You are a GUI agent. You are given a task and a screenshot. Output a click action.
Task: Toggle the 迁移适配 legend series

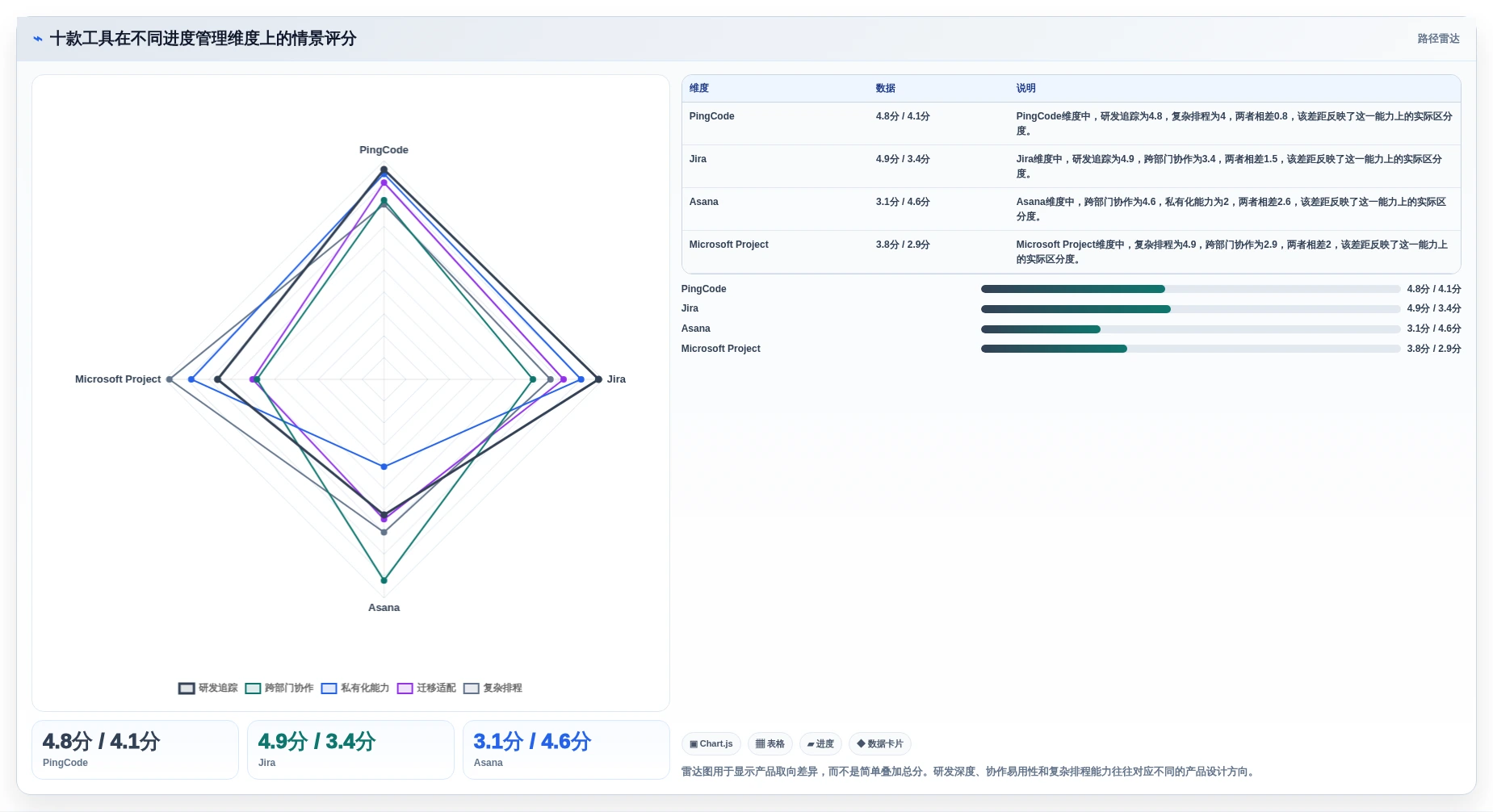[426, 688]
